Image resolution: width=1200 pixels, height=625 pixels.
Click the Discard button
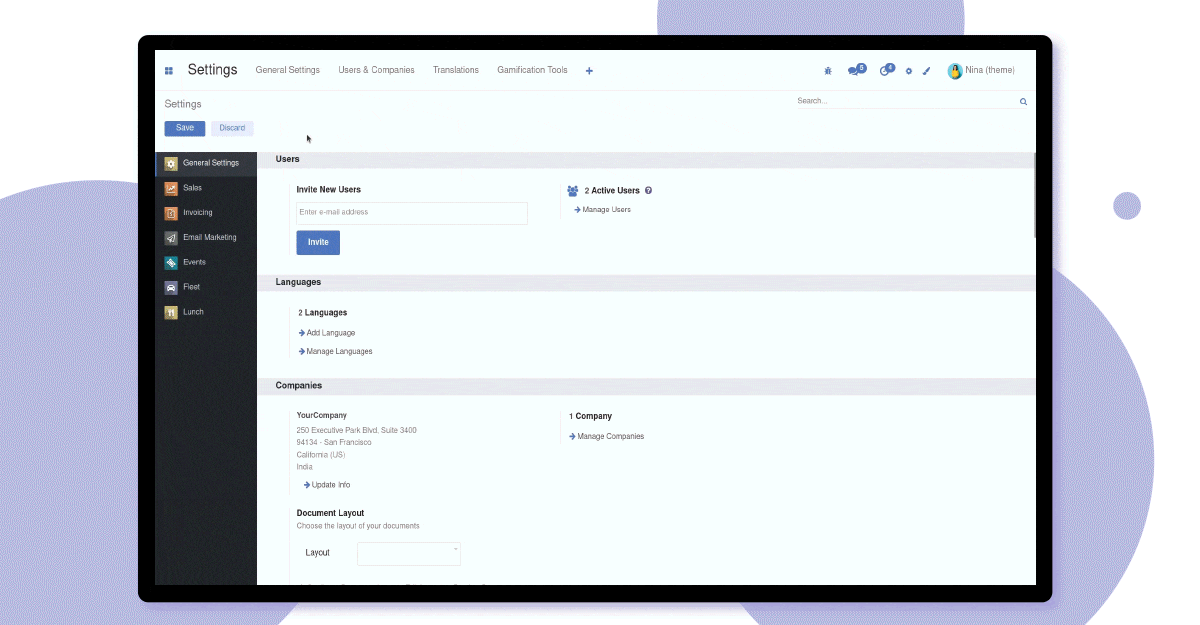coord(232,128)
